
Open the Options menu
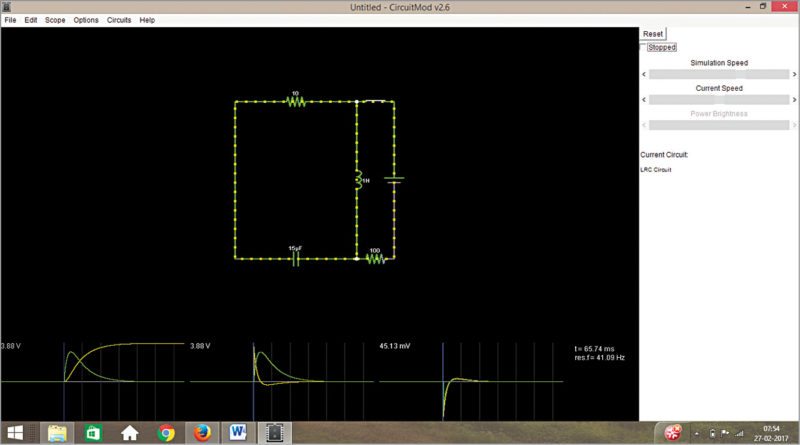tap(86, 20)
